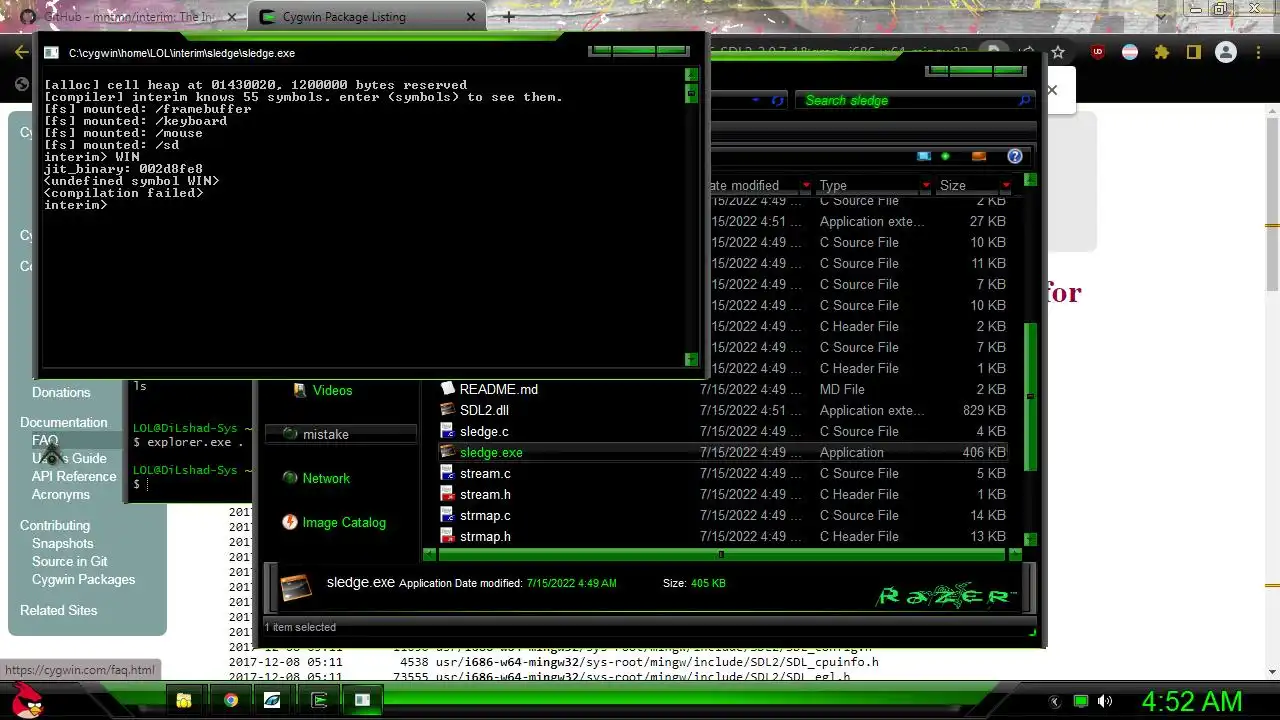Image resolution: width=1280 pixels, height=720 pixels.
Task: Click the explorer Help question mark icon
Action: pyautogui.click(x=1015, y=156)
